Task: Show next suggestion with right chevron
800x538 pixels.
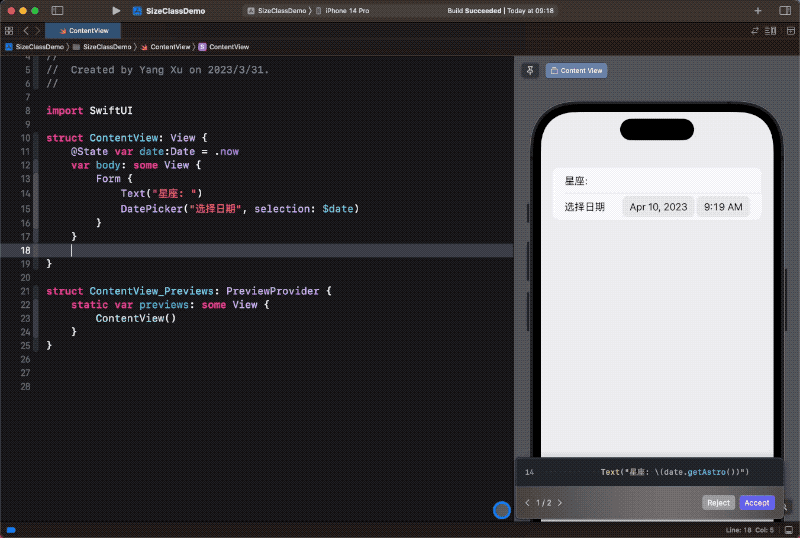Action: [x=560, y=503]
